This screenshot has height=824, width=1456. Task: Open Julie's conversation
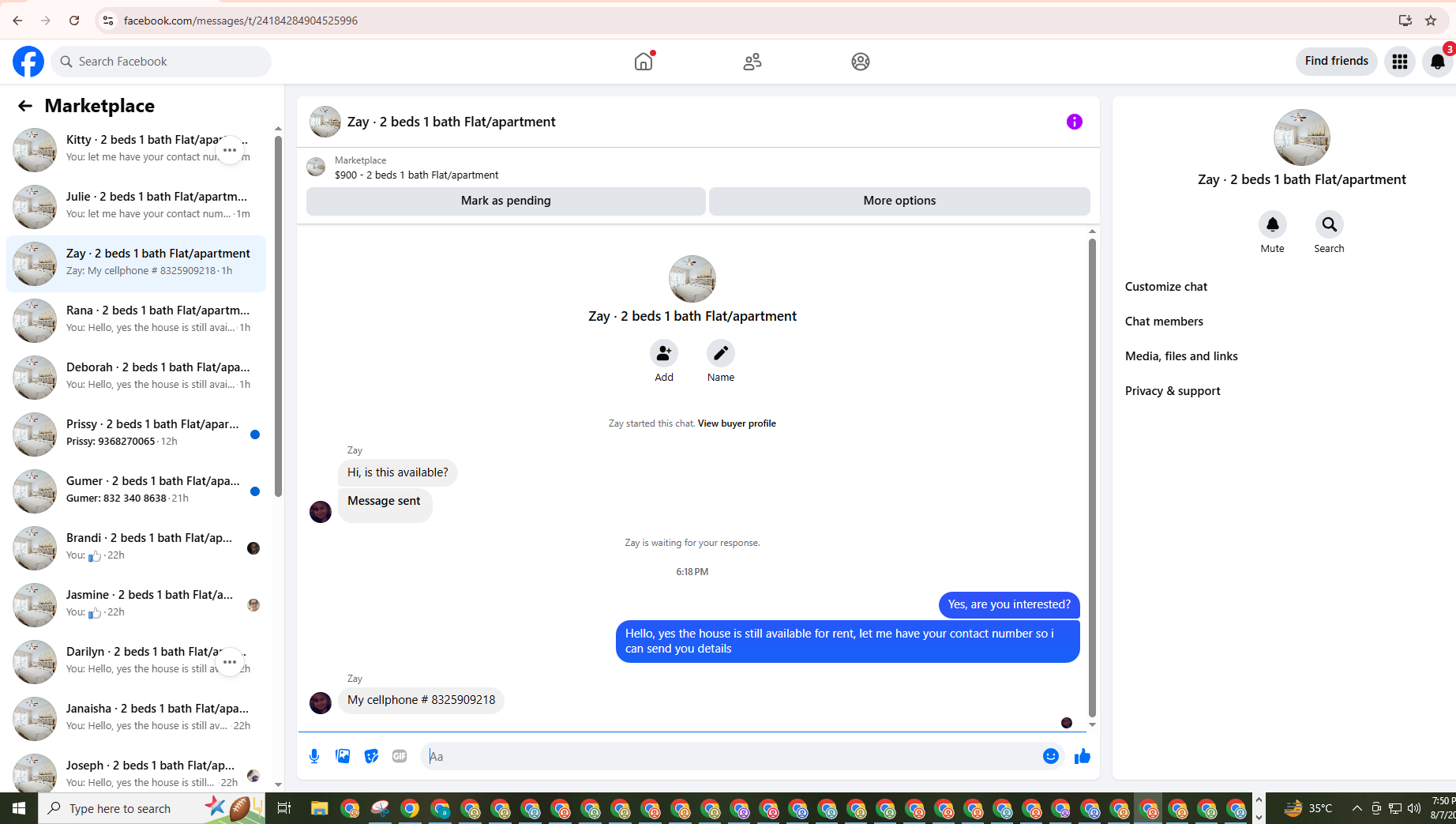click(x=136, y=206)
